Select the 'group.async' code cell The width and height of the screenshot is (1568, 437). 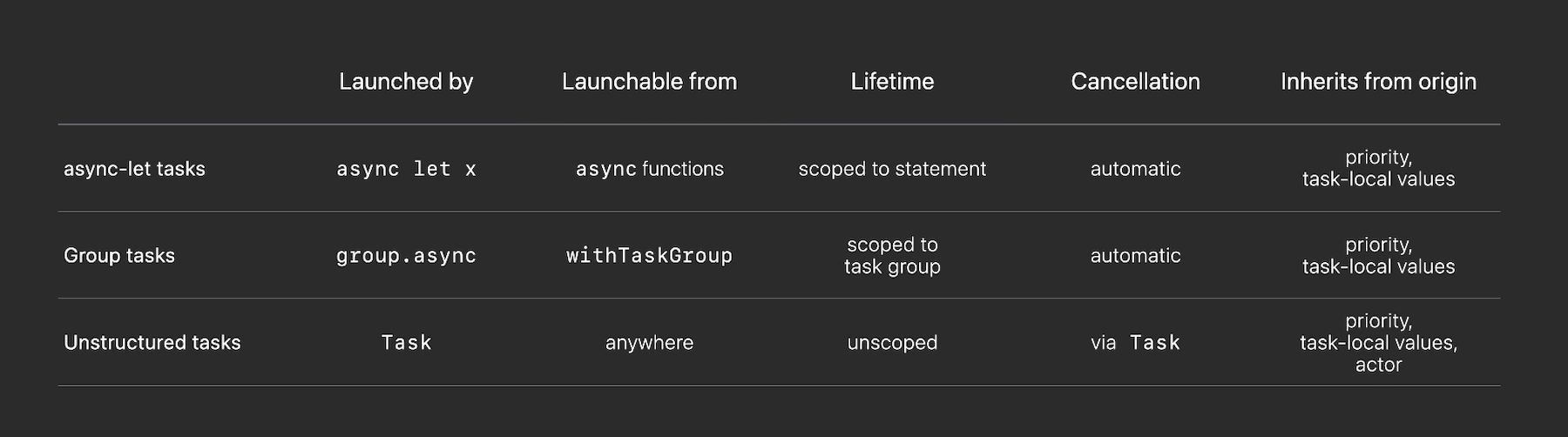point(406,256)
